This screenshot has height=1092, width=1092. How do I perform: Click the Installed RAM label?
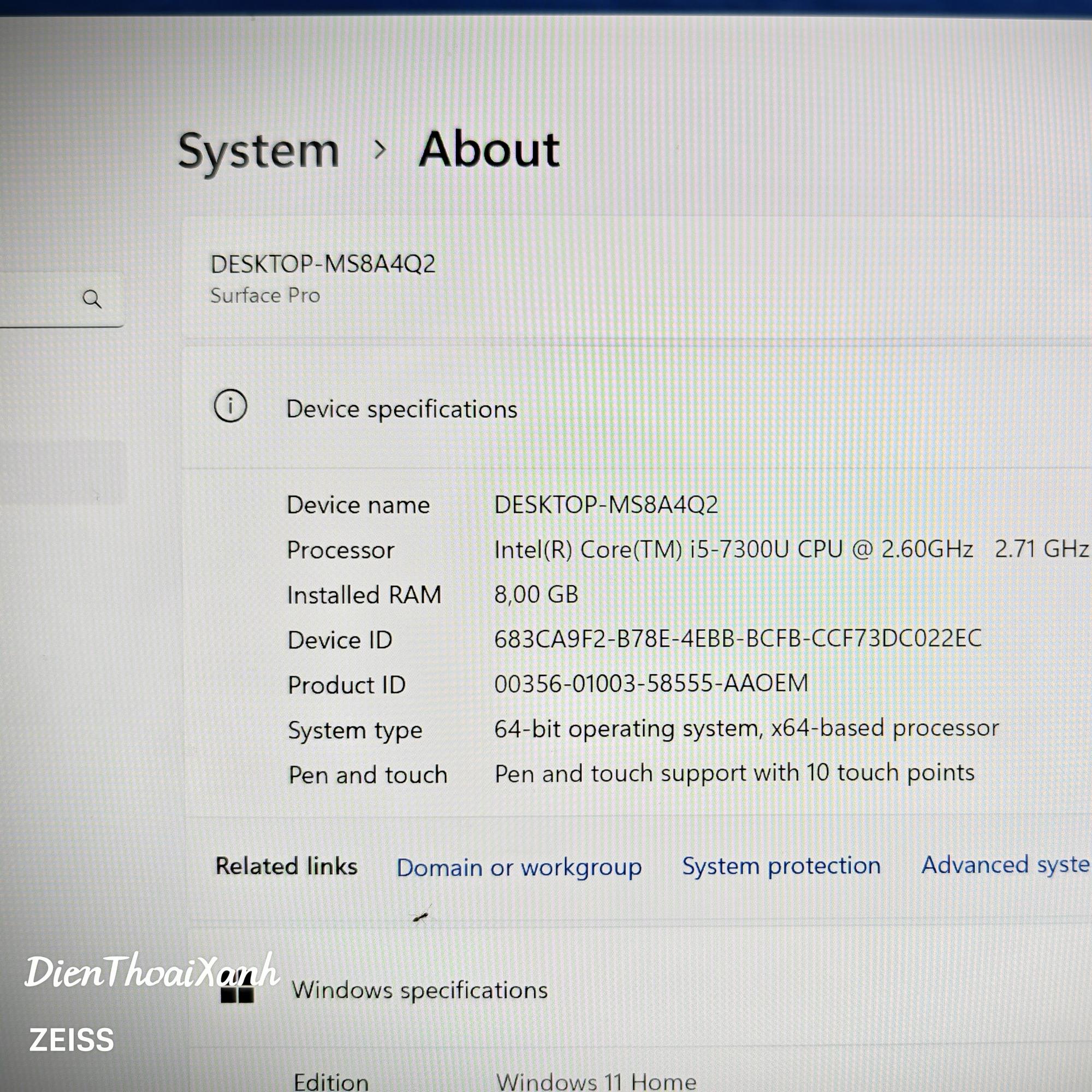point(364,595)
